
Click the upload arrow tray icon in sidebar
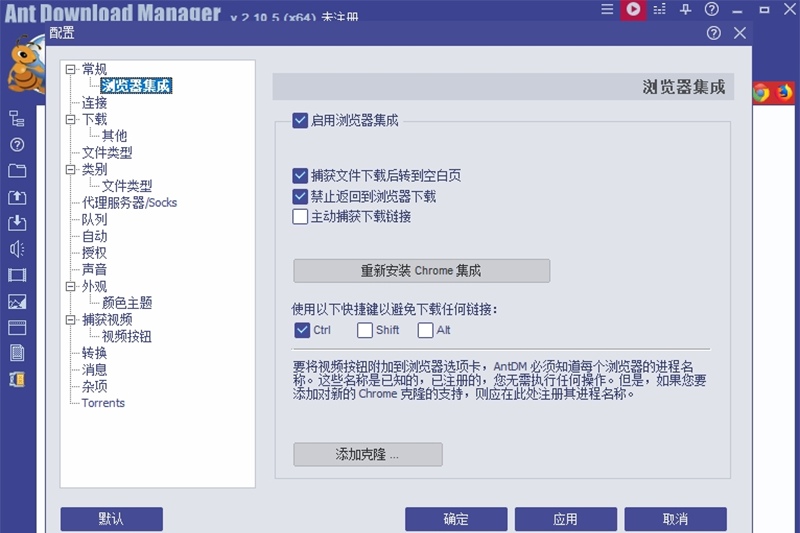pos(17,197)
